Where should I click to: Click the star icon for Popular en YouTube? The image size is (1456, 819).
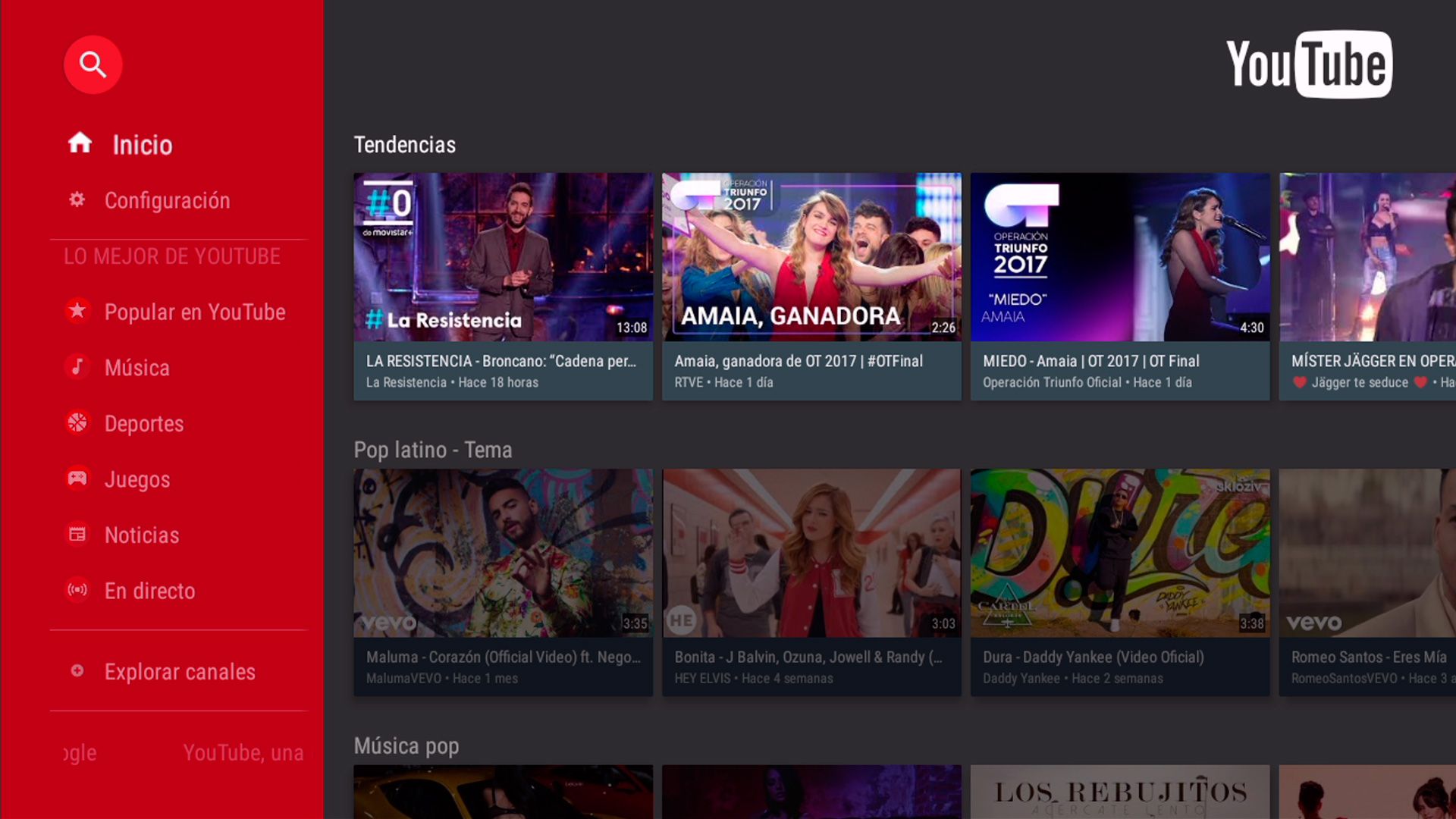pyautogui.click(x=77, y=311)
